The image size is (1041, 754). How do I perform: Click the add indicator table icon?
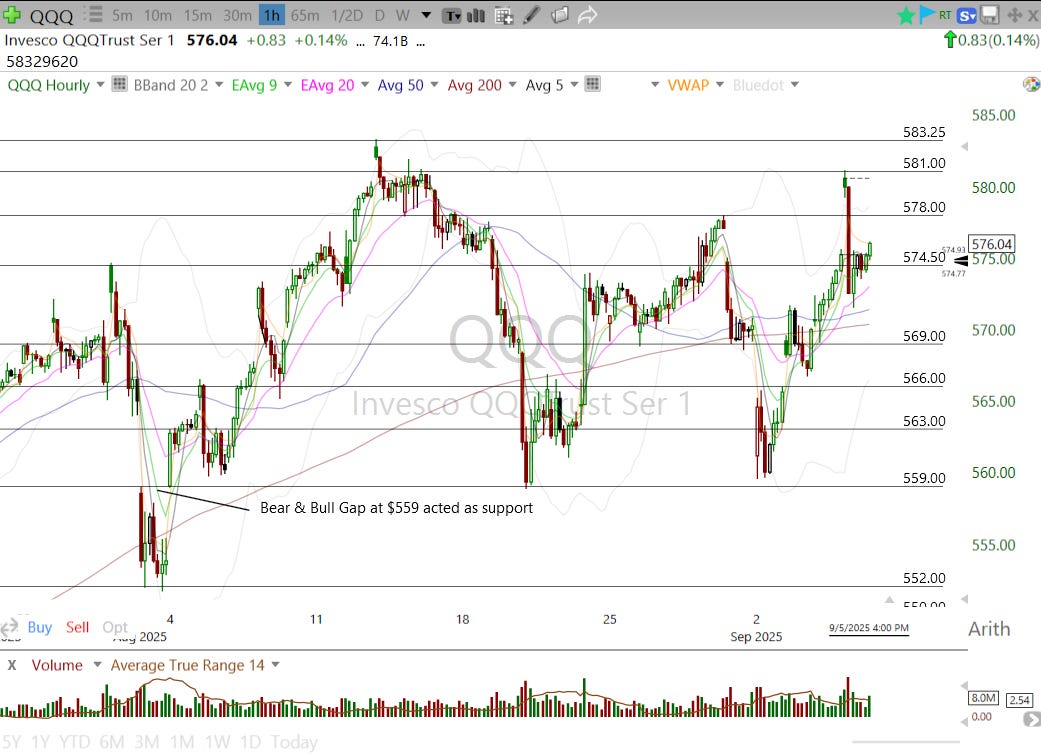[504, 15]
